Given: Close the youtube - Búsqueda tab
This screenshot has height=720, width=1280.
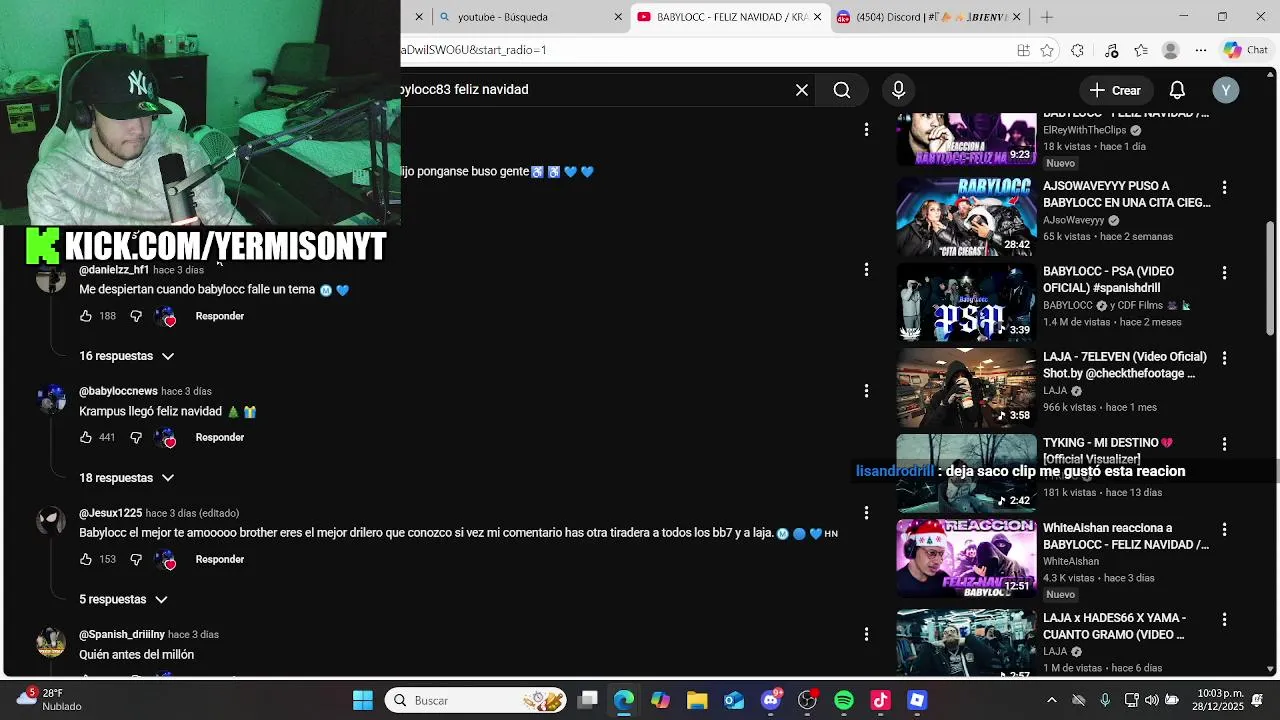Looking at the screenshot, I should [618, 17].
